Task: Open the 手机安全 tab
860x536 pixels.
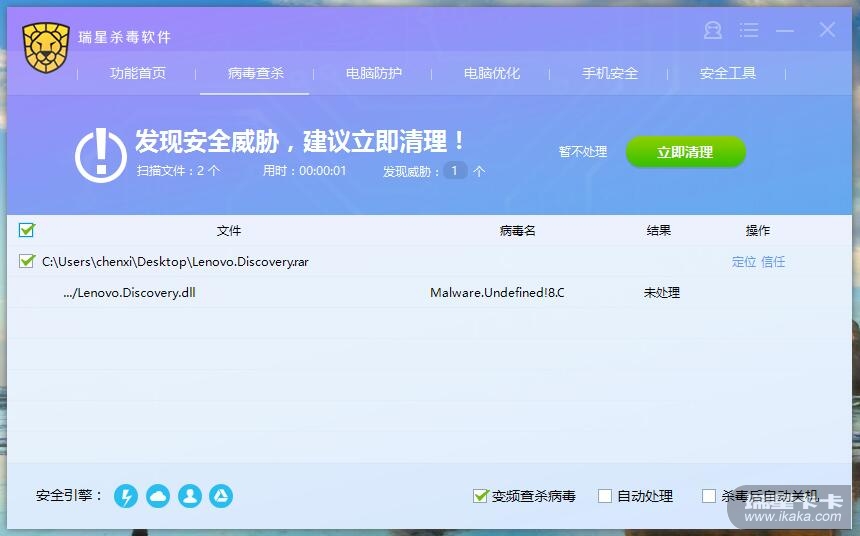Action: coord(610,73)
